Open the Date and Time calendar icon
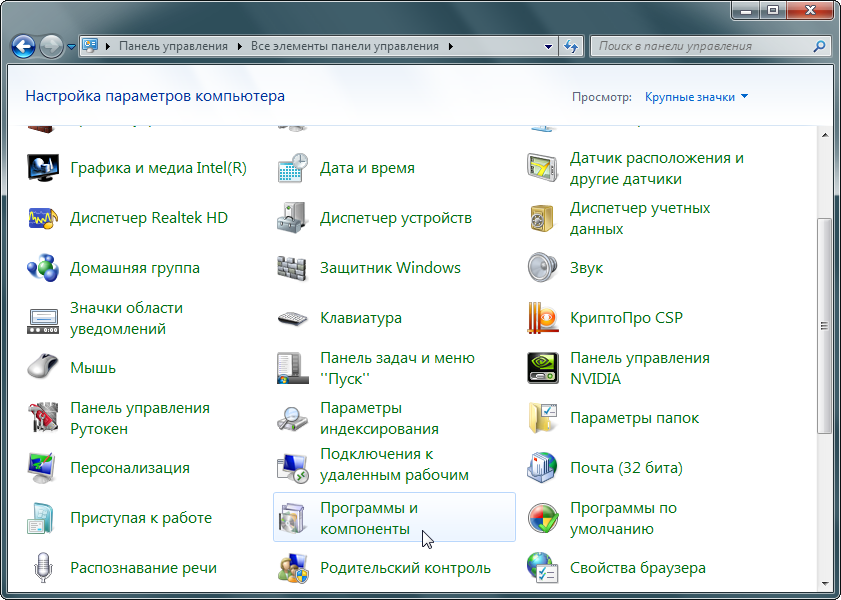The width and height of the screenshot is (841, 600). click(x=293, y=168)
